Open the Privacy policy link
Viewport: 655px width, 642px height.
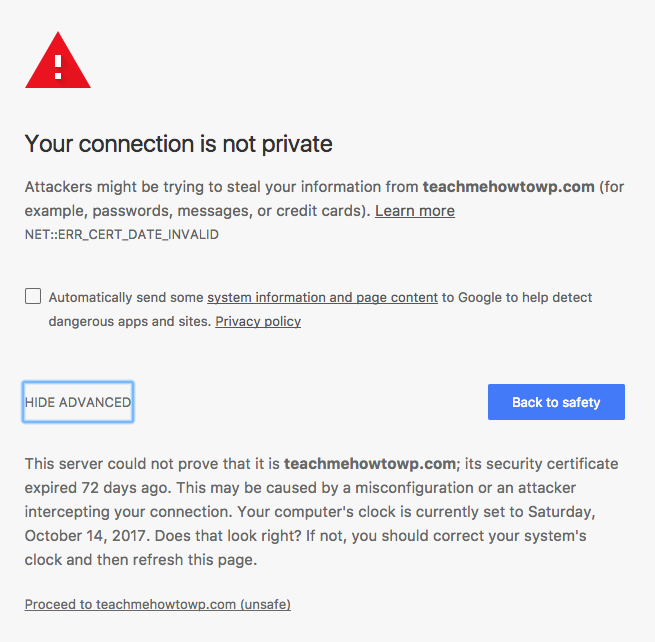258,321
